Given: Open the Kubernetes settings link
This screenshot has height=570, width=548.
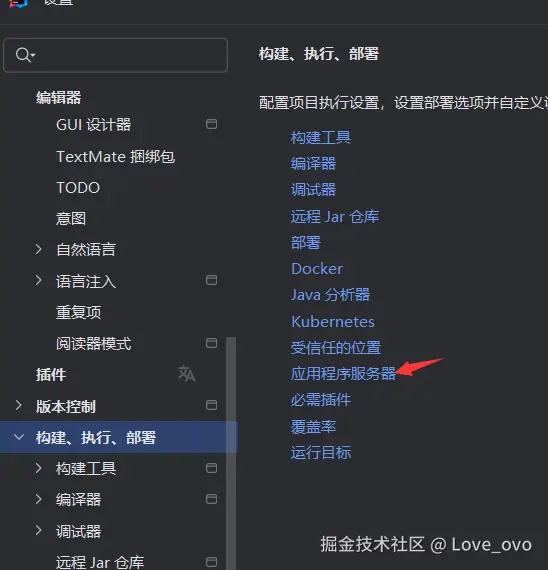Looking at the screenshot, I should point(333,322).
